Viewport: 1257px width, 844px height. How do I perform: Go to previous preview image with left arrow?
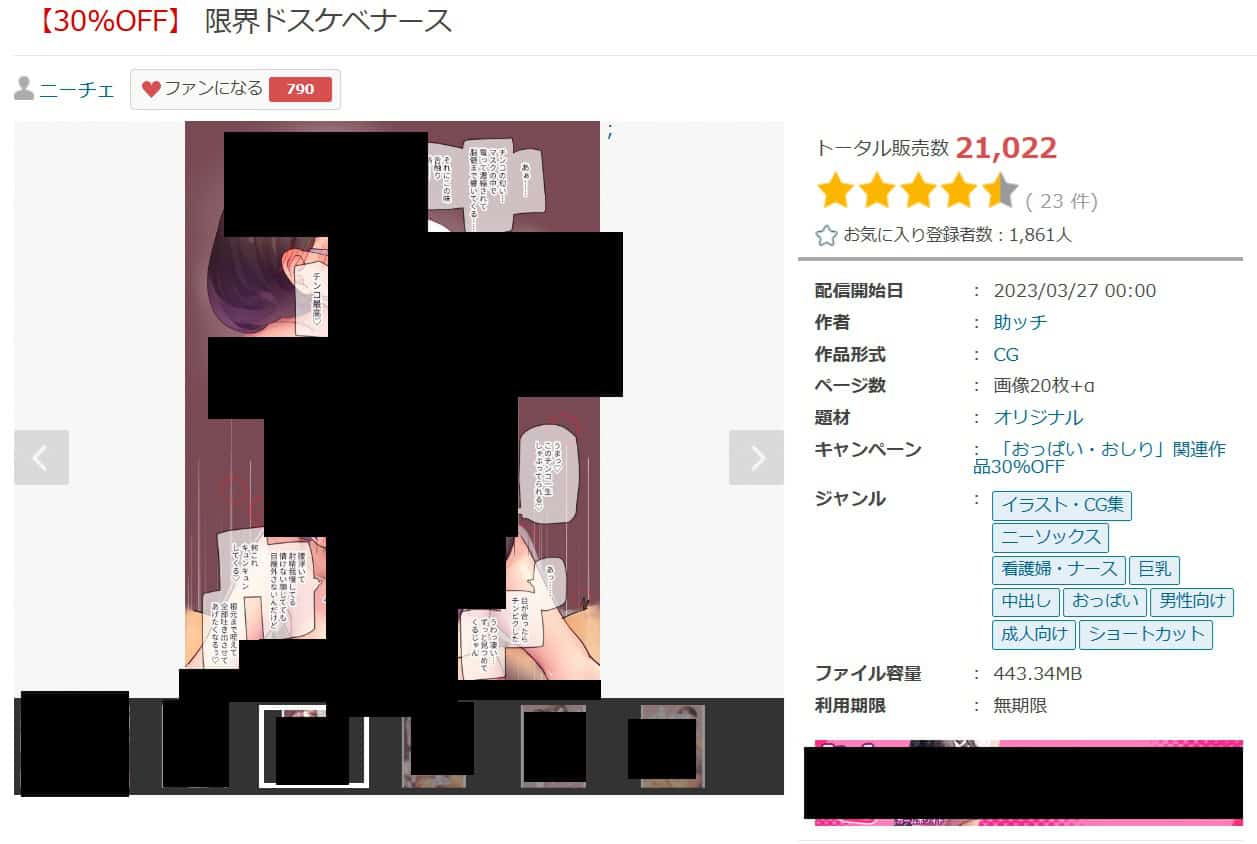tap(41, 458)
